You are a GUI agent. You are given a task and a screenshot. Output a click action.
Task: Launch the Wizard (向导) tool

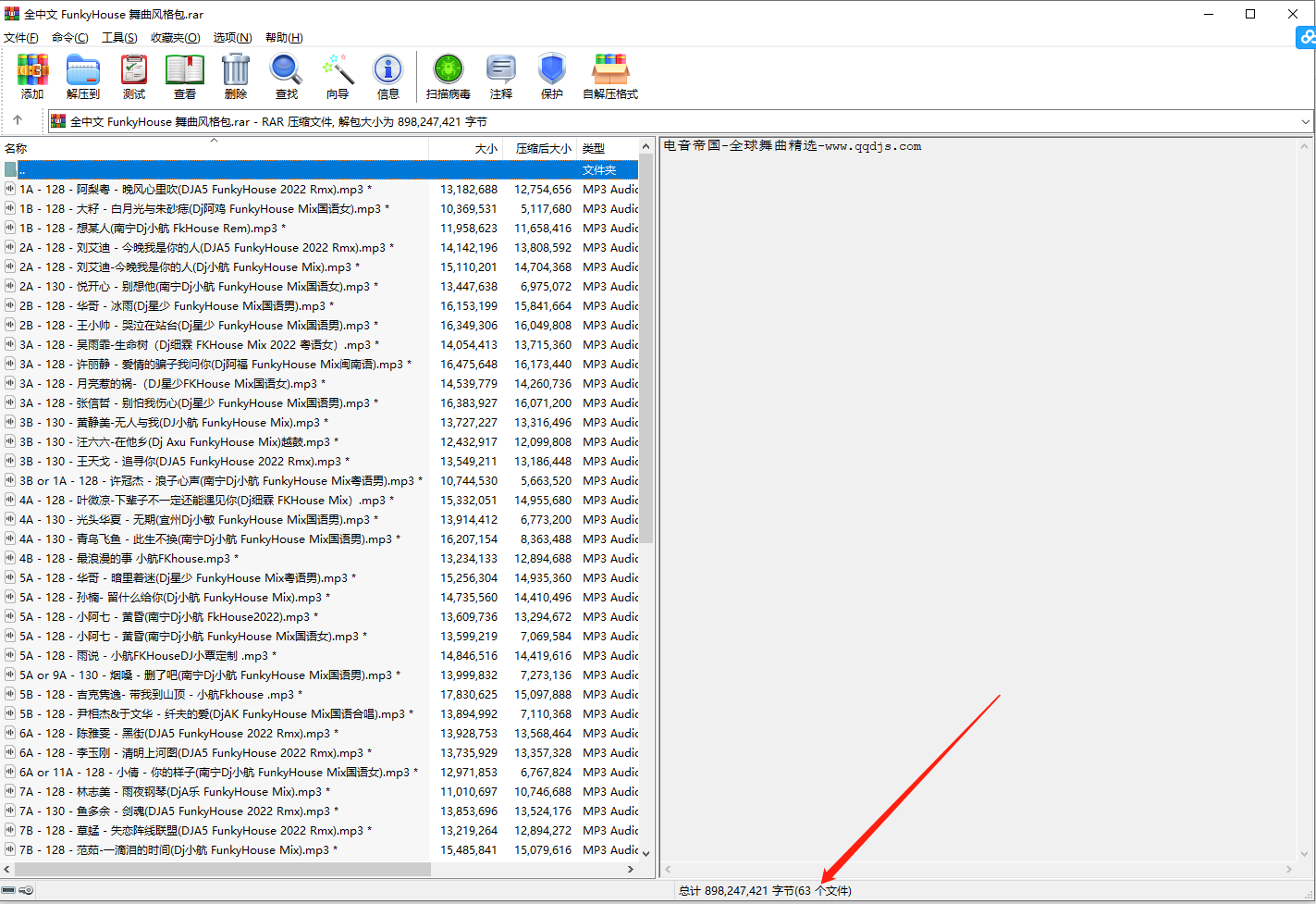tap(338, 76)
